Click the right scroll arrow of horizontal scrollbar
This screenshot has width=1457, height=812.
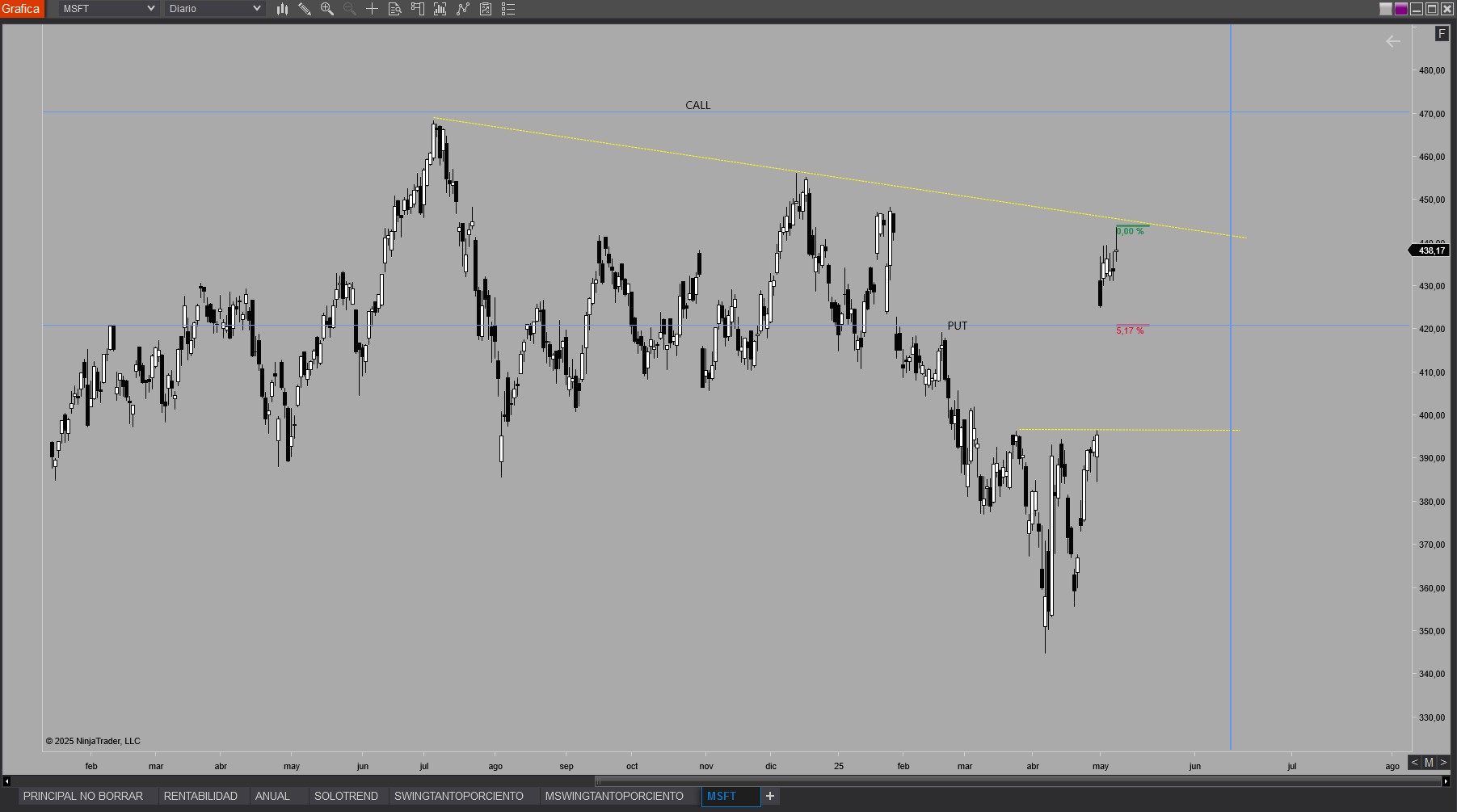tap(1446, 781)
